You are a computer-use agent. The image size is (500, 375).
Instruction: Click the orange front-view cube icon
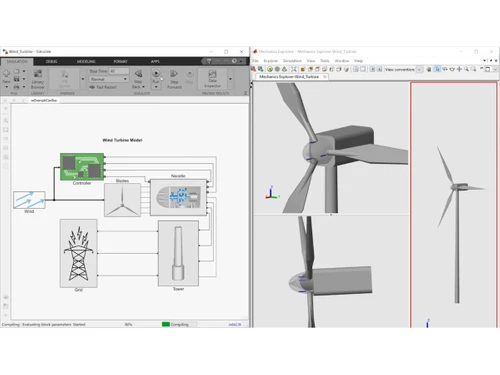[x=303, y=69]
